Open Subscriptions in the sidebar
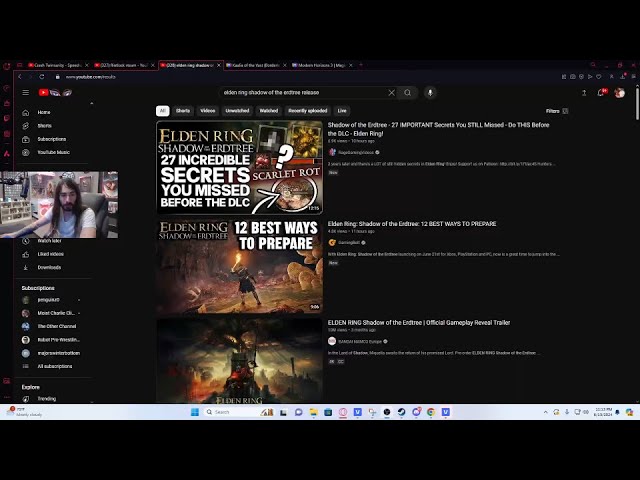Viewport: 640px width, 480px height. [x=53, y=139]
